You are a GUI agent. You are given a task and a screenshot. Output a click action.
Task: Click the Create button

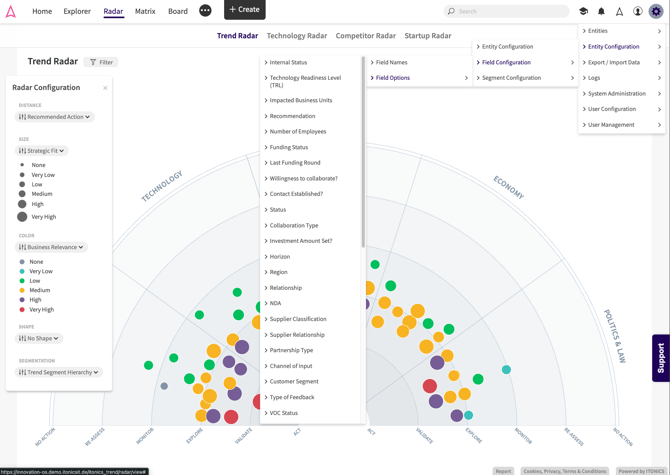245,9
